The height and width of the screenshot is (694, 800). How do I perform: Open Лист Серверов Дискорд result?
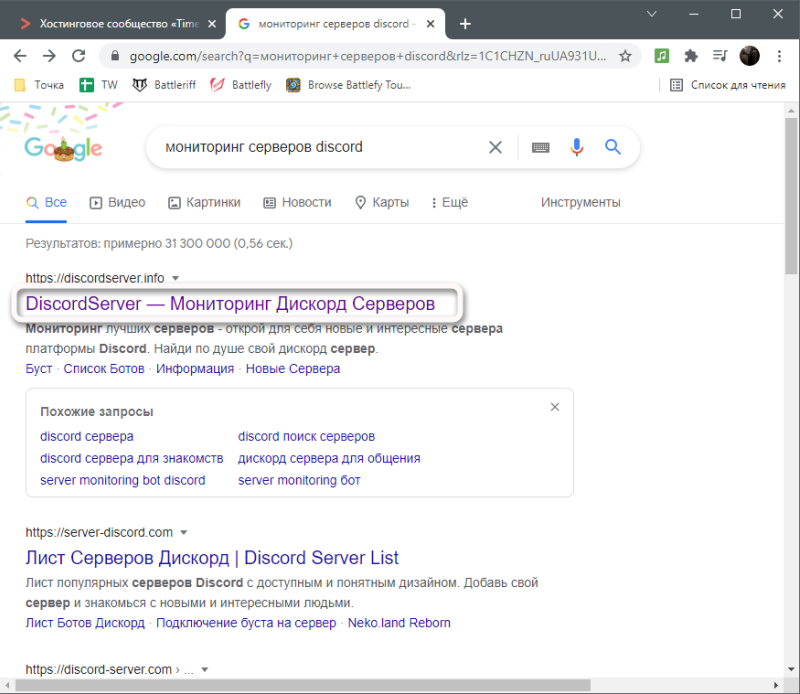[x=212, y=558]
